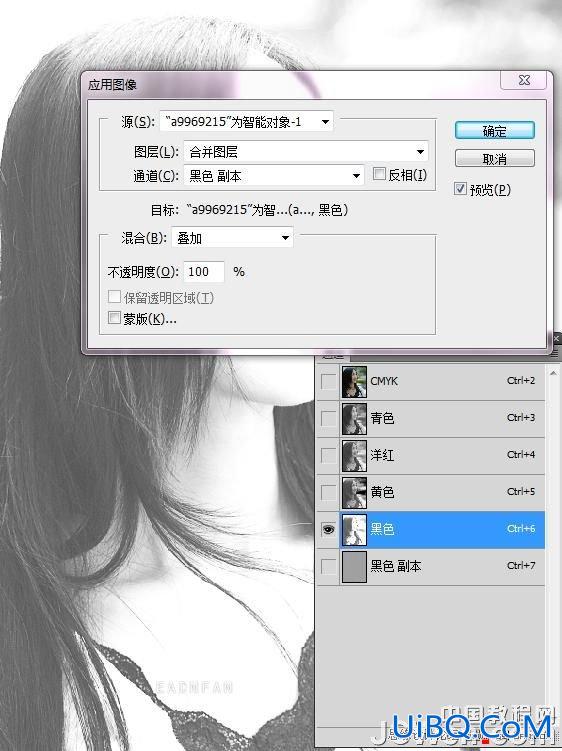
Task: Enable the 蒙版(K) checkbox
Action: 115,318
